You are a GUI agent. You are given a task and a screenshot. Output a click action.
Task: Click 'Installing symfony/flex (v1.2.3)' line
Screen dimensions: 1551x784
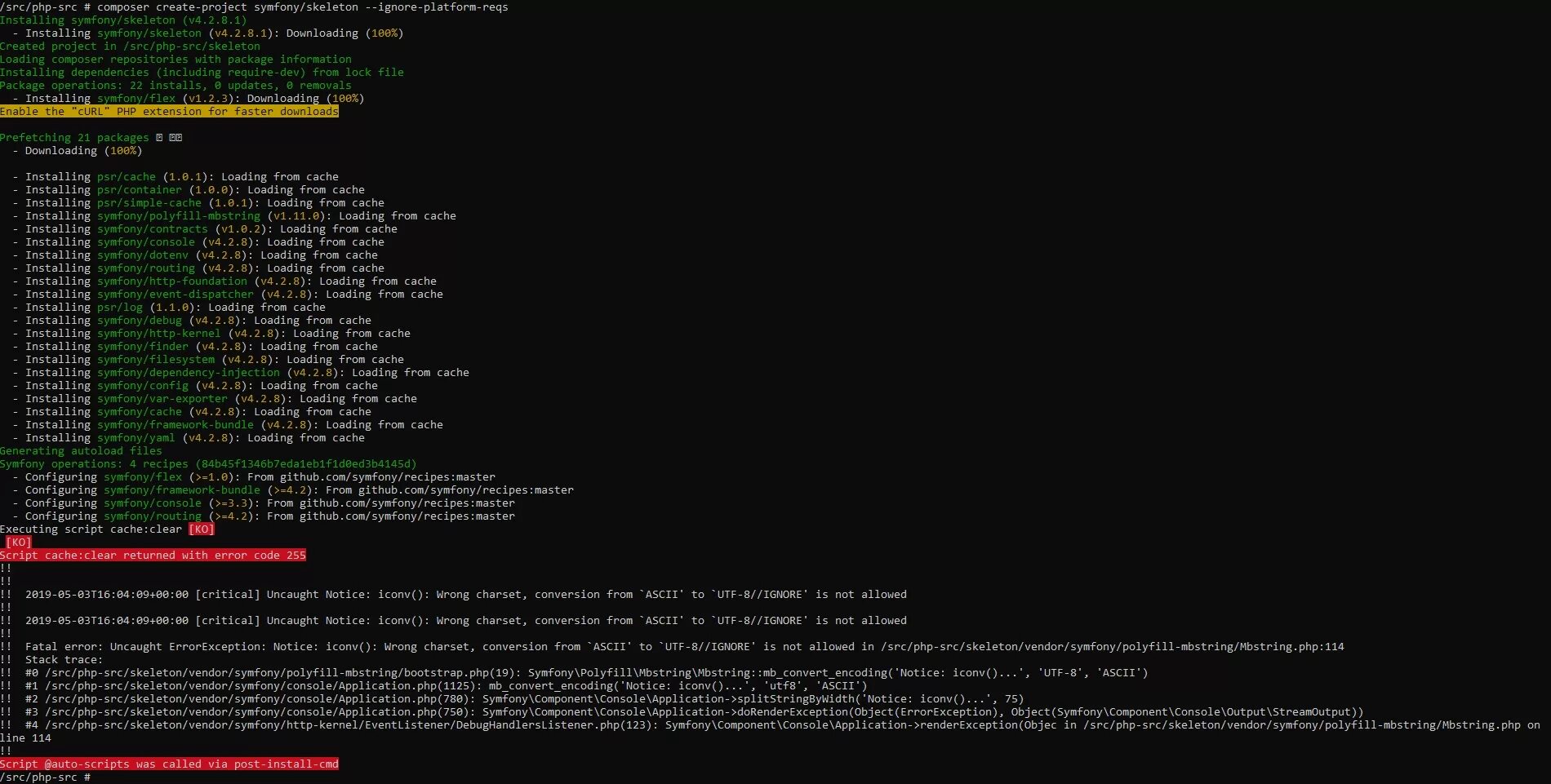[x=189, y=98]
